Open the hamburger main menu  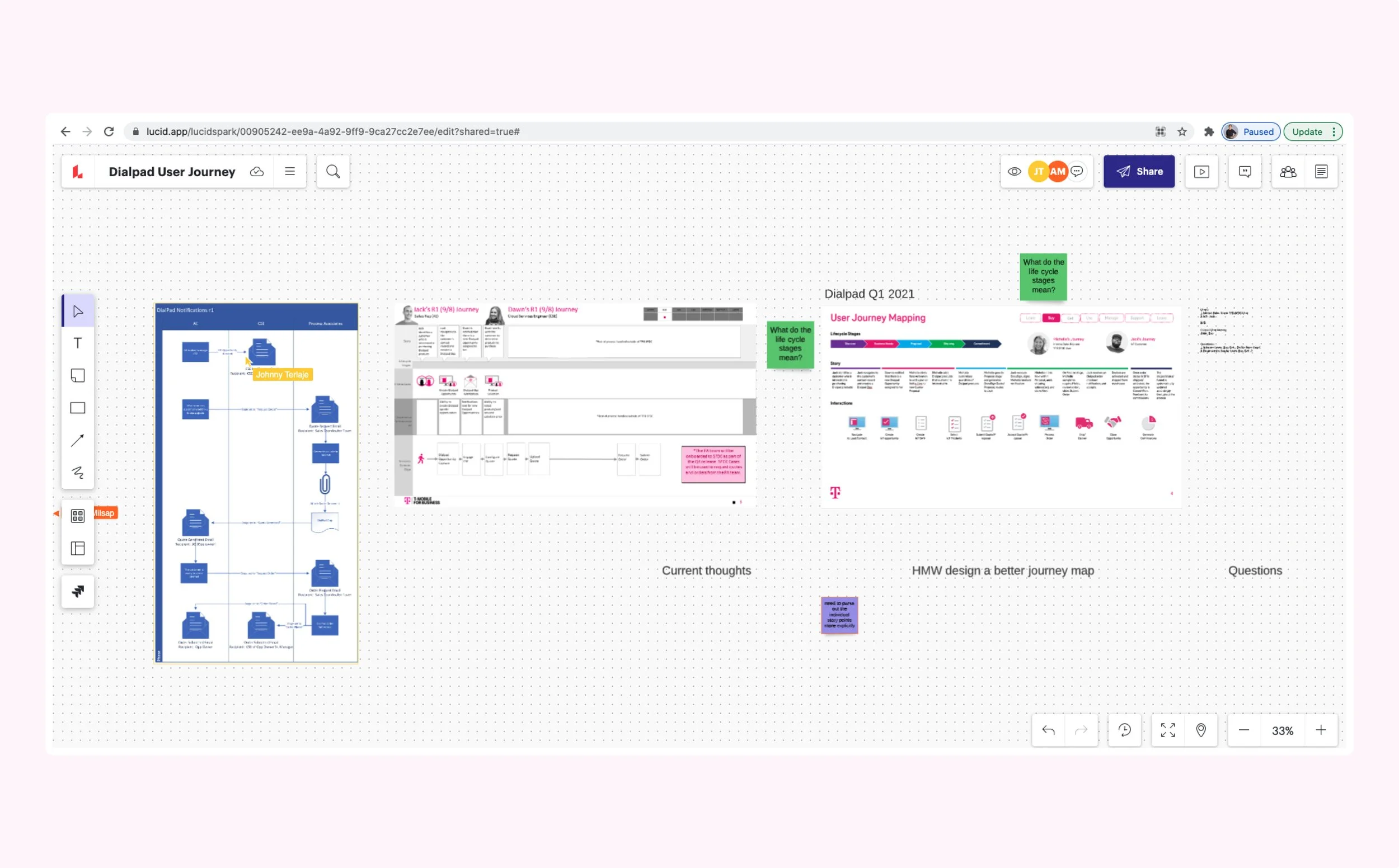tap(290, 171)
